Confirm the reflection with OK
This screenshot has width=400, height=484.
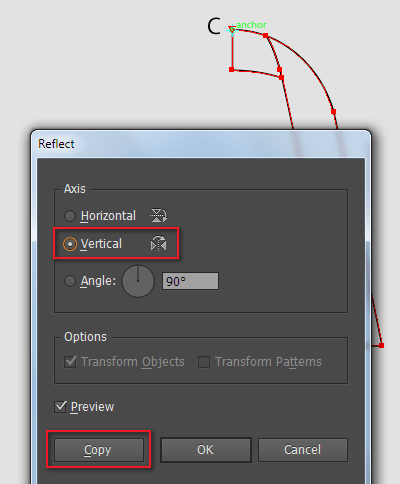(205, 450)
